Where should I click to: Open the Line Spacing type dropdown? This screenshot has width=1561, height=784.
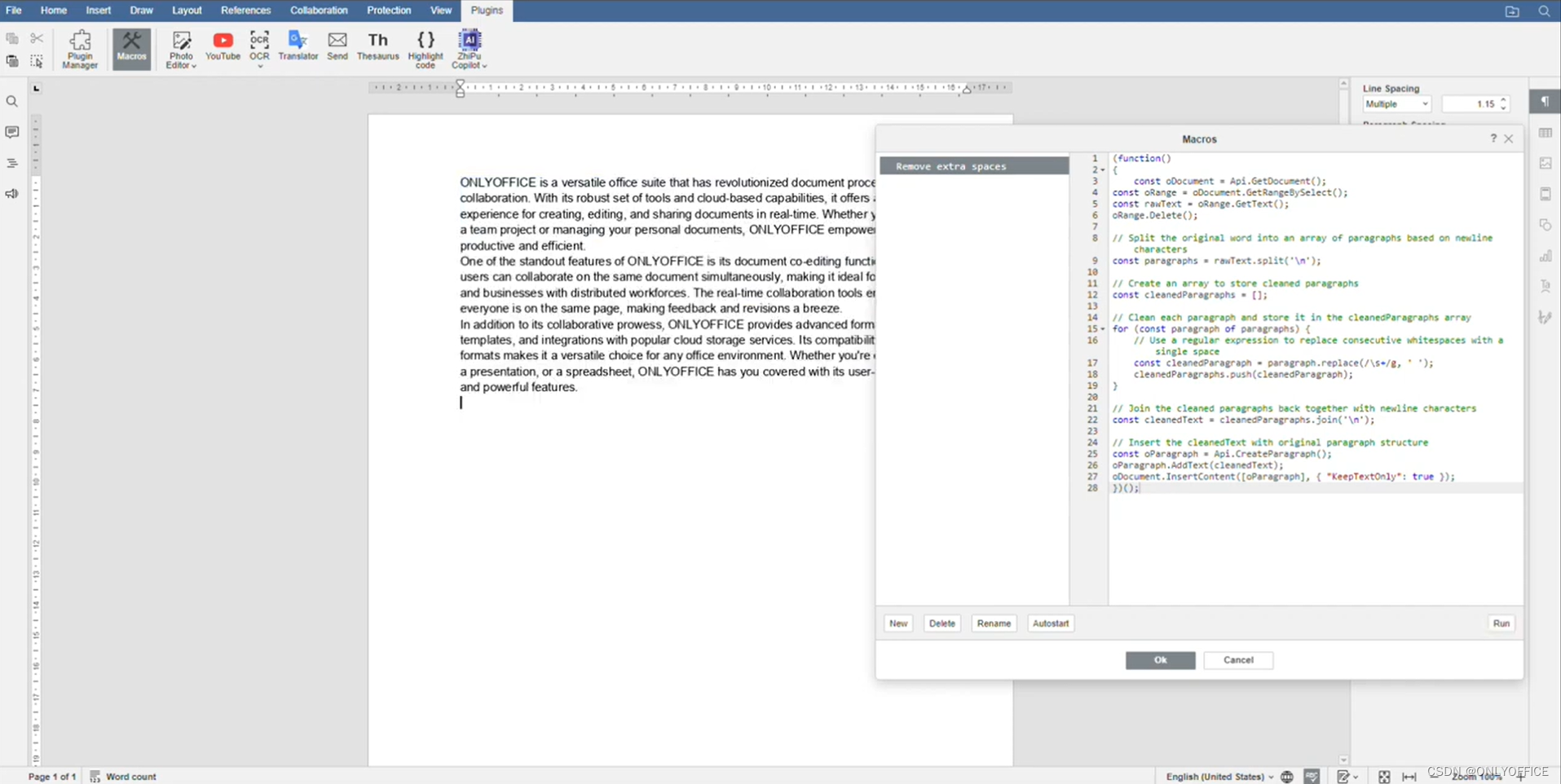tap(1397, 104)
